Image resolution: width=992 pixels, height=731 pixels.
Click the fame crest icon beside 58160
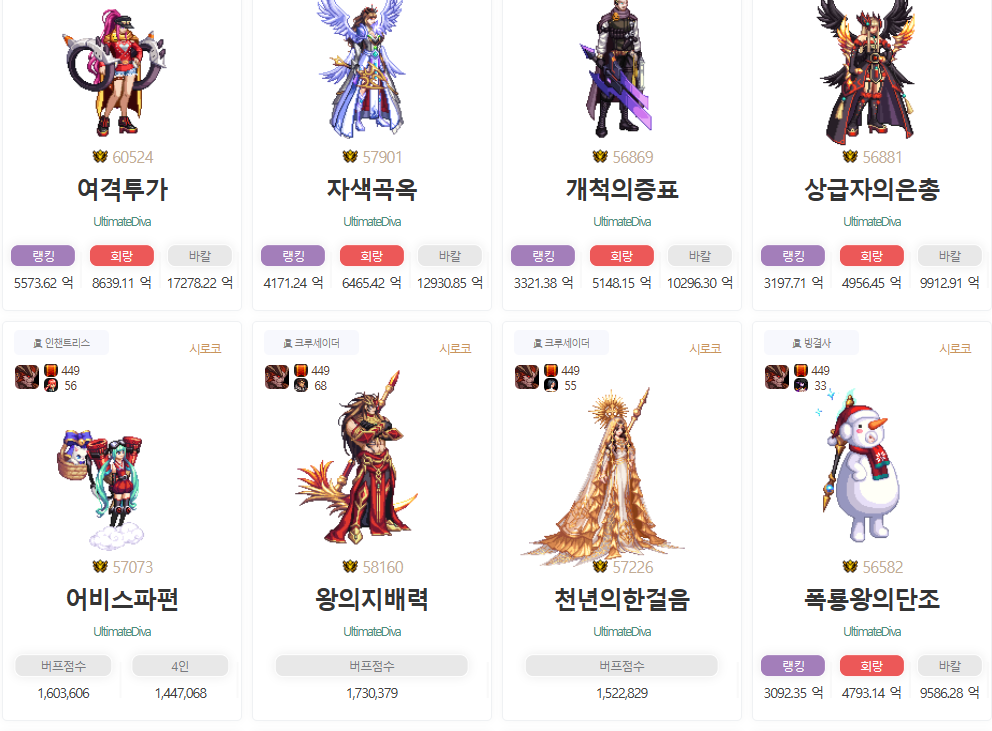tap(350, 566)
